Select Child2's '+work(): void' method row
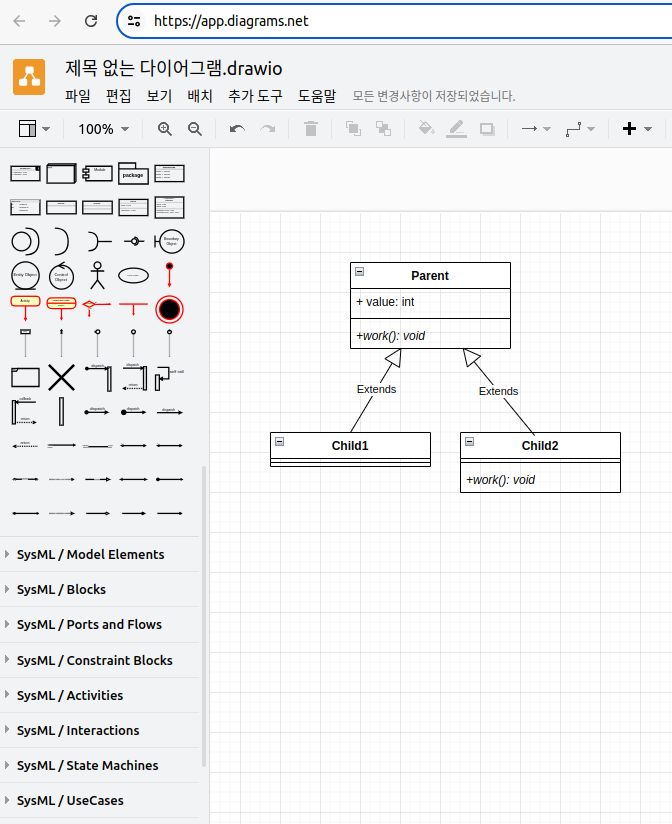Screen dimensions: 672x824 pyautogui.click(x=540, y=480)
